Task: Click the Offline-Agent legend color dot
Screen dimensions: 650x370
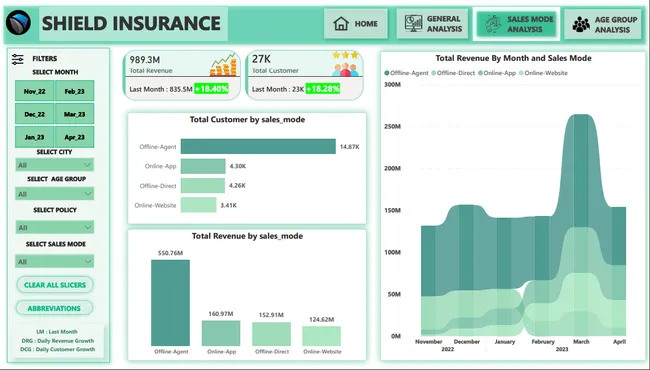Action: point(387,73)
